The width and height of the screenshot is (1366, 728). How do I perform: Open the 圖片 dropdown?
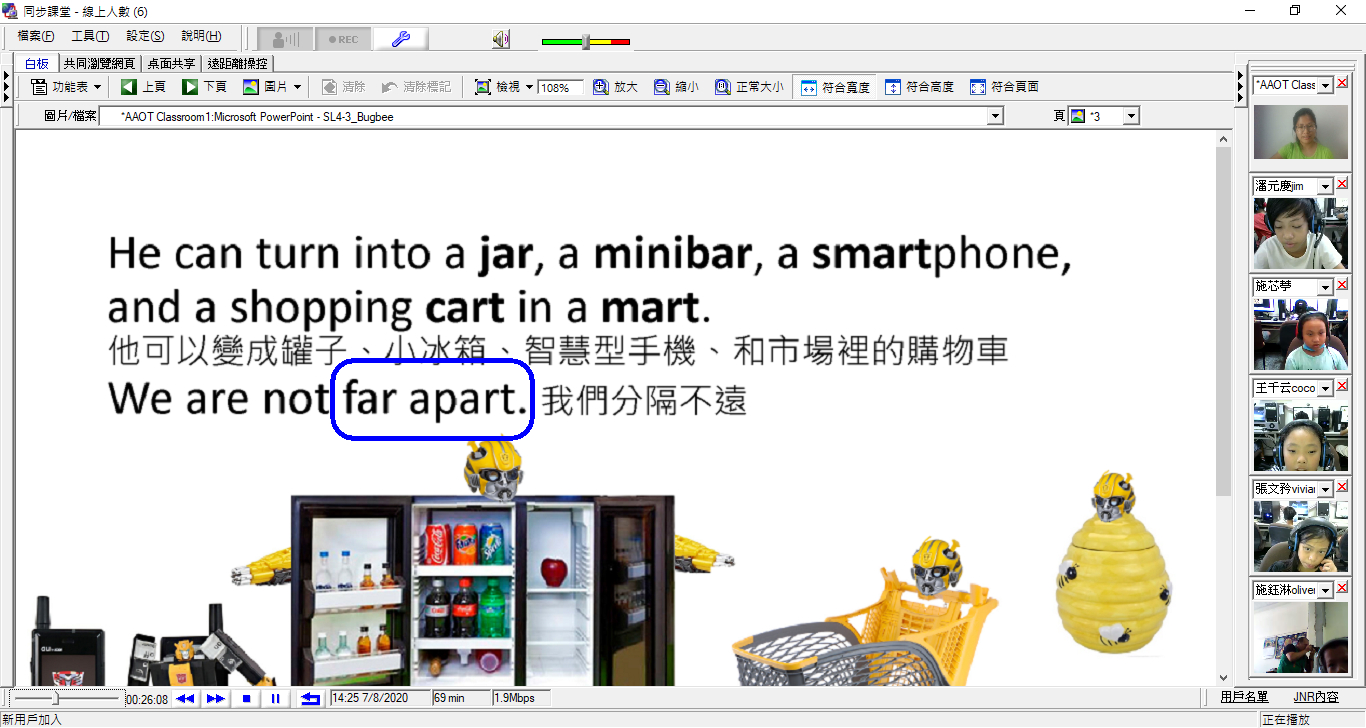272,87
